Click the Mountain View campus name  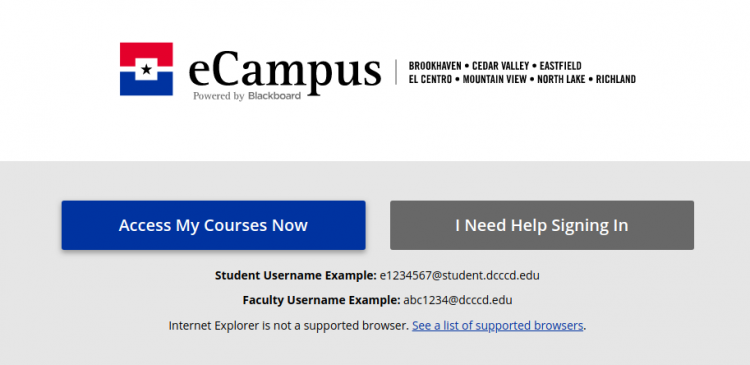tap(495, 79)
